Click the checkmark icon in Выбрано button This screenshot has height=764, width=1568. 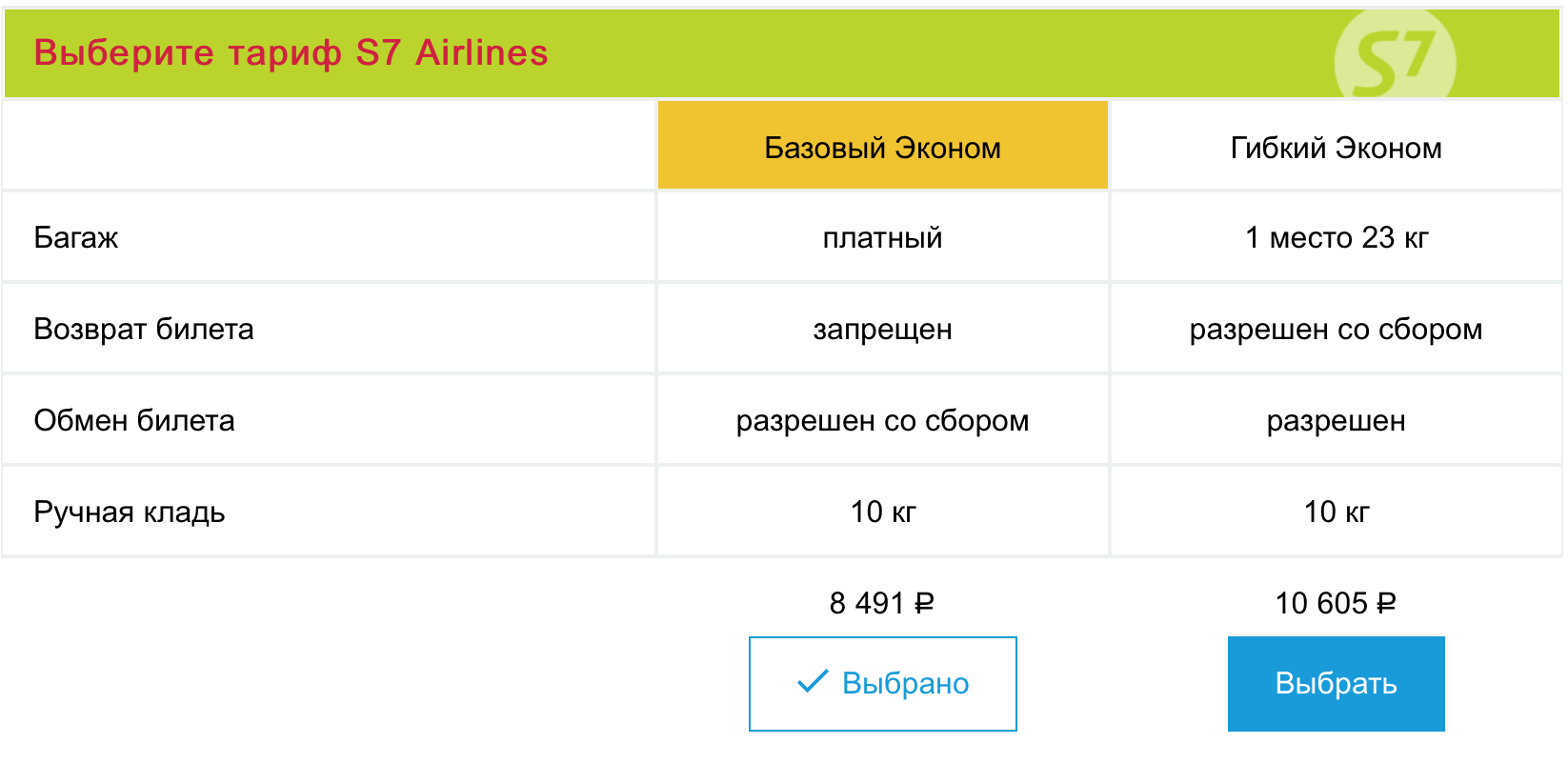pos(813,681)
